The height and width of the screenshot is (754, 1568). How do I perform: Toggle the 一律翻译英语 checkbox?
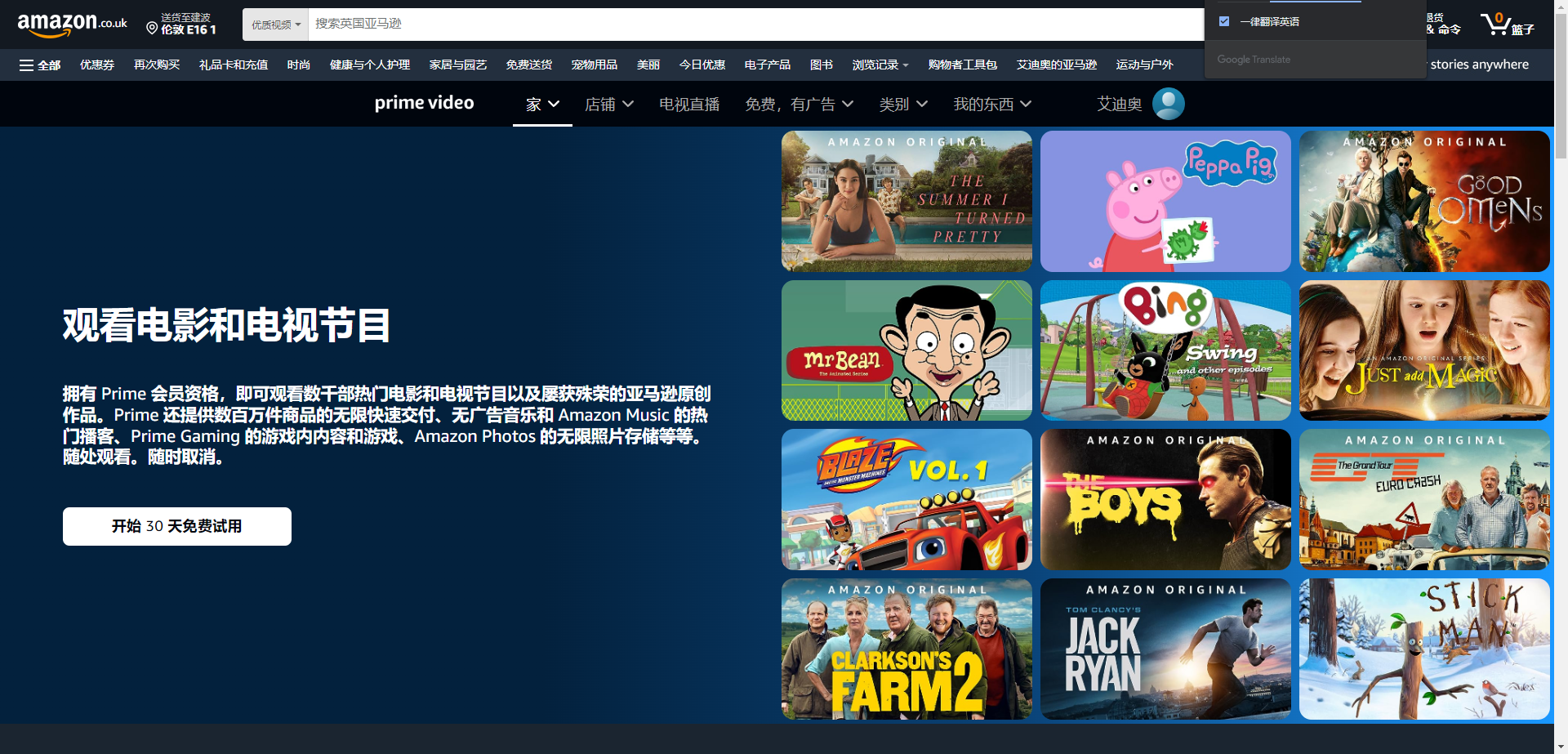pos(1224,21)
